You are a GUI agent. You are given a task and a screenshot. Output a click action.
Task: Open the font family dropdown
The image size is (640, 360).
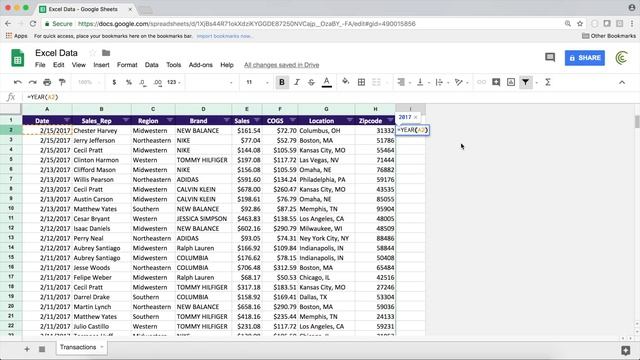(210, 82)
